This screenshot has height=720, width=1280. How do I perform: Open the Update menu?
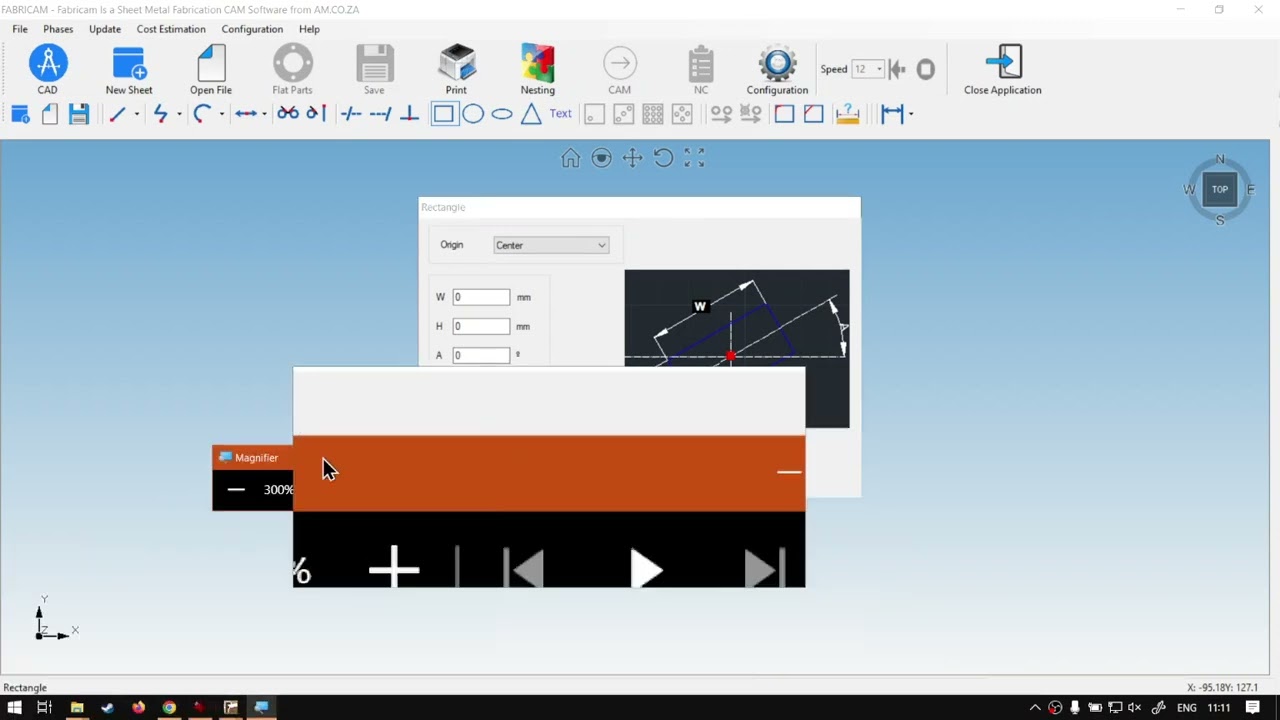pos(105,29)
